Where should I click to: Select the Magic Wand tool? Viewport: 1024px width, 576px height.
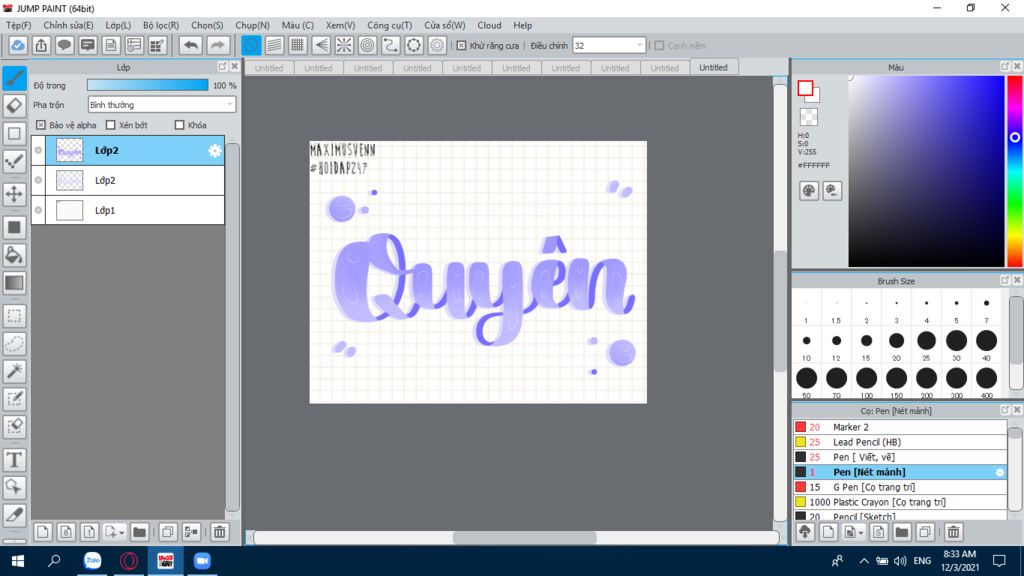(x=14, y=371)
